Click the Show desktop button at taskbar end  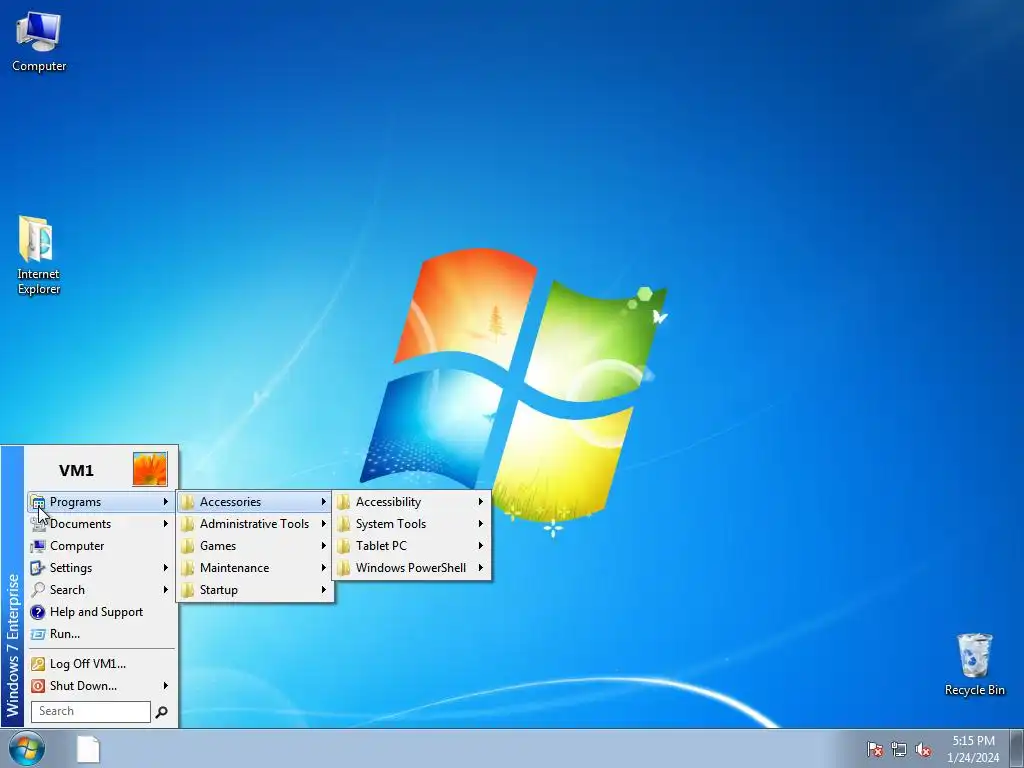coord(1017,748)
